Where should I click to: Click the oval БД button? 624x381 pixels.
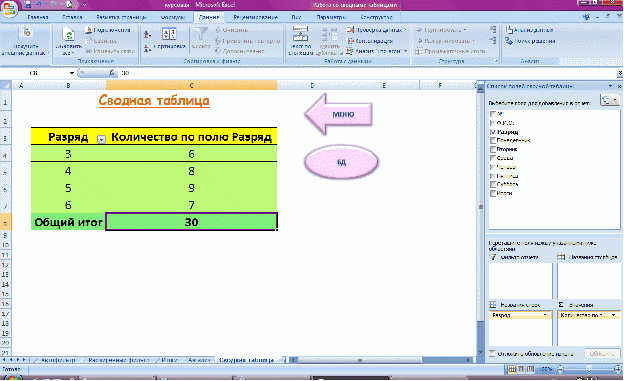(341, 162)
